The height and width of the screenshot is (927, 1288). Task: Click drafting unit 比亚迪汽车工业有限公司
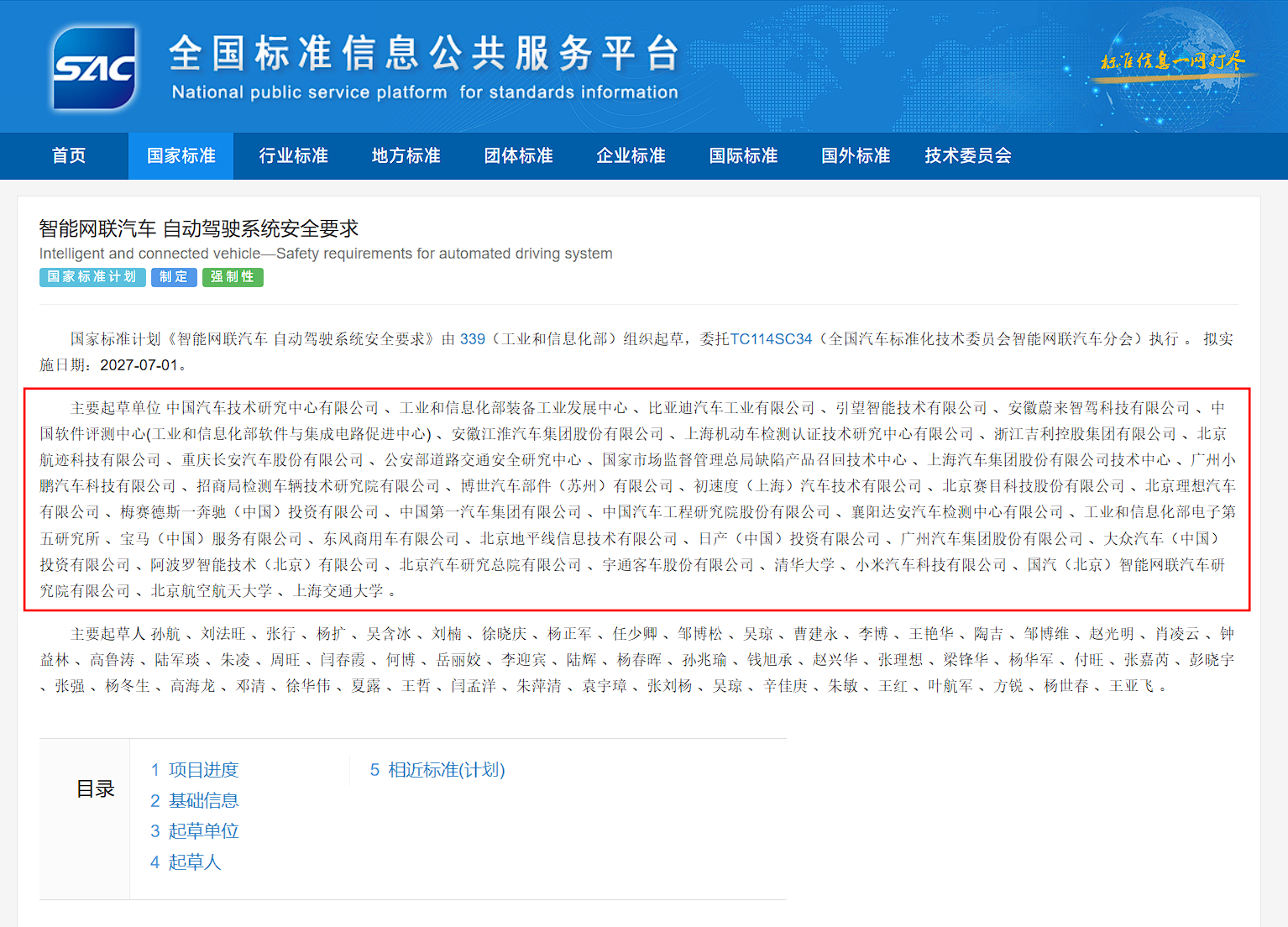[731, 408]
